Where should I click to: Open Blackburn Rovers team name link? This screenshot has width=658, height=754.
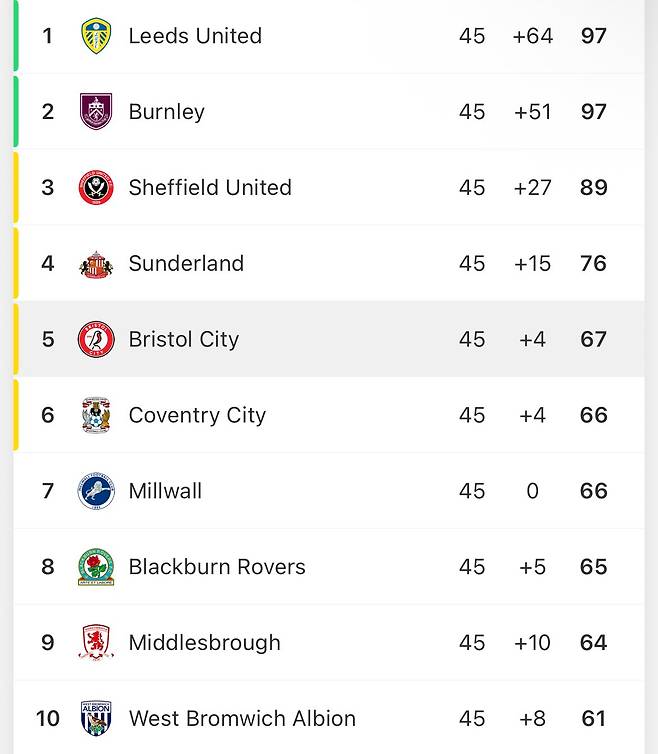point(217,567)
